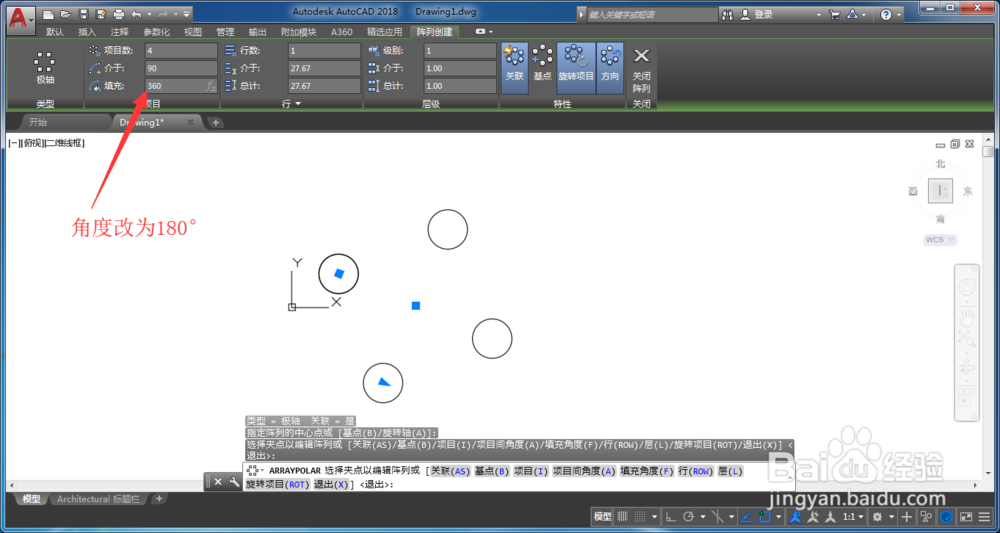Edit the items 介于 angle field showing 90
Image resolution: width=1000 pixels, height=533 pixels.
[181, 68]
